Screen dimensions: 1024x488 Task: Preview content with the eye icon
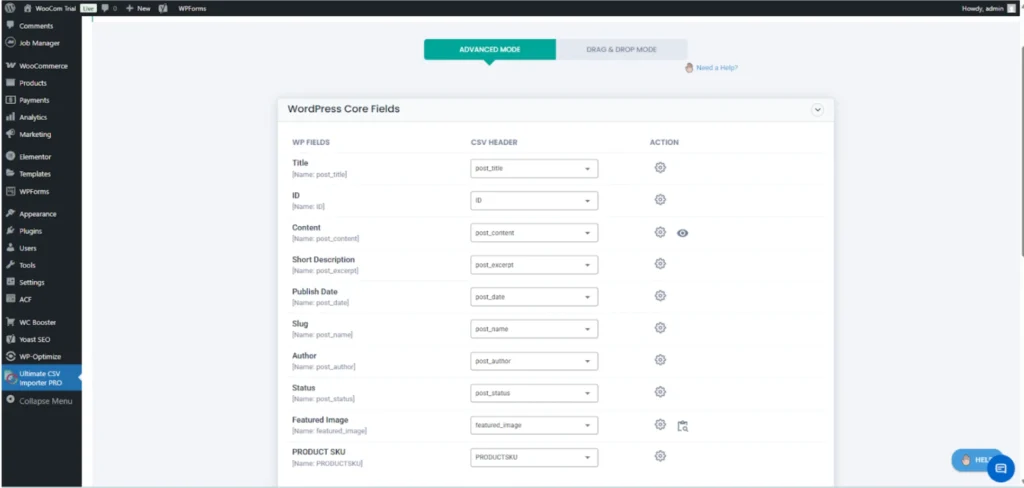pyautogui.click(x=682, y=233)
